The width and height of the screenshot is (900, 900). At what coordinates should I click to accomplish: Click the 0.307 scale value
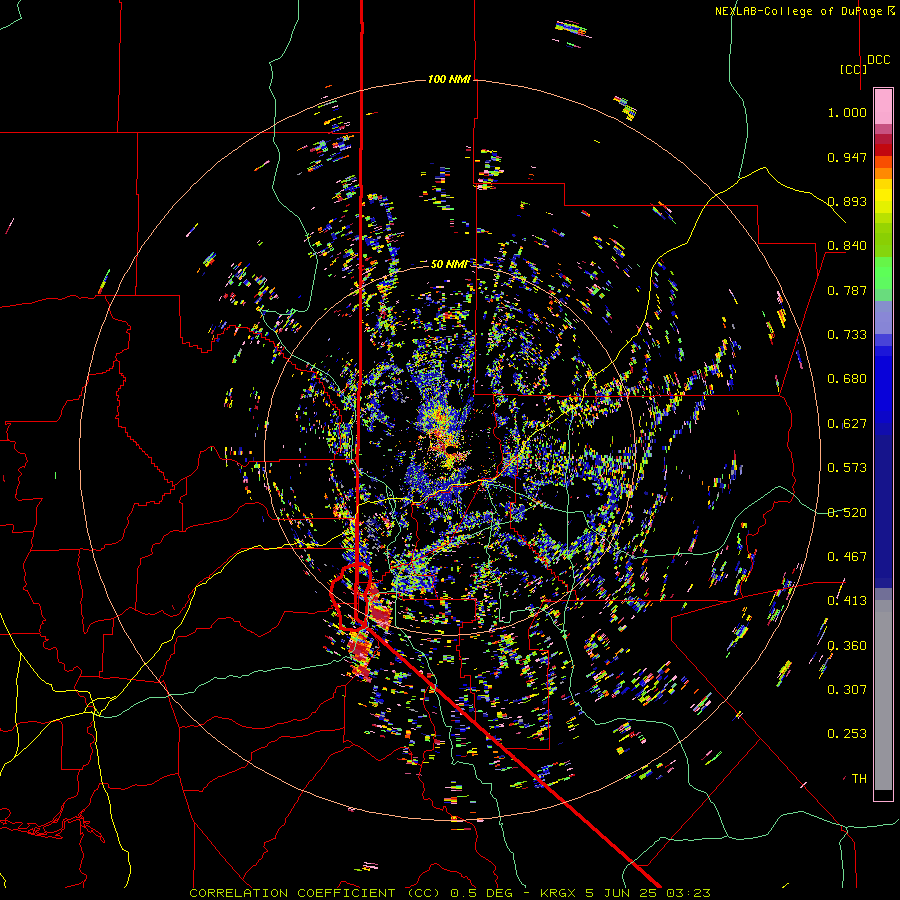click(847, 690)
